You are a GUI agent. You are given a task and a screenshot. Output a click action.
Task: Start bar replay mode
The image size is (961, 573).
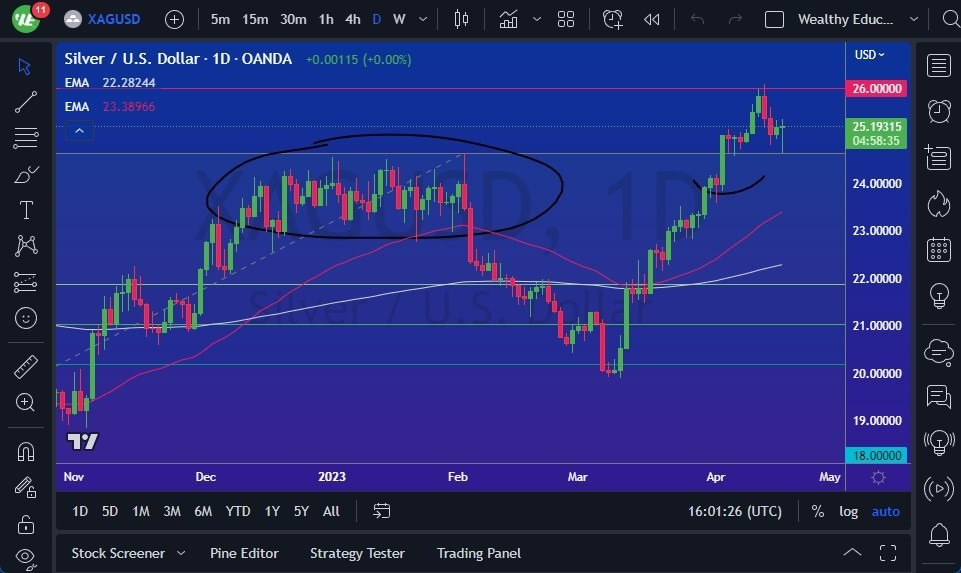click(x=651, y=20)
